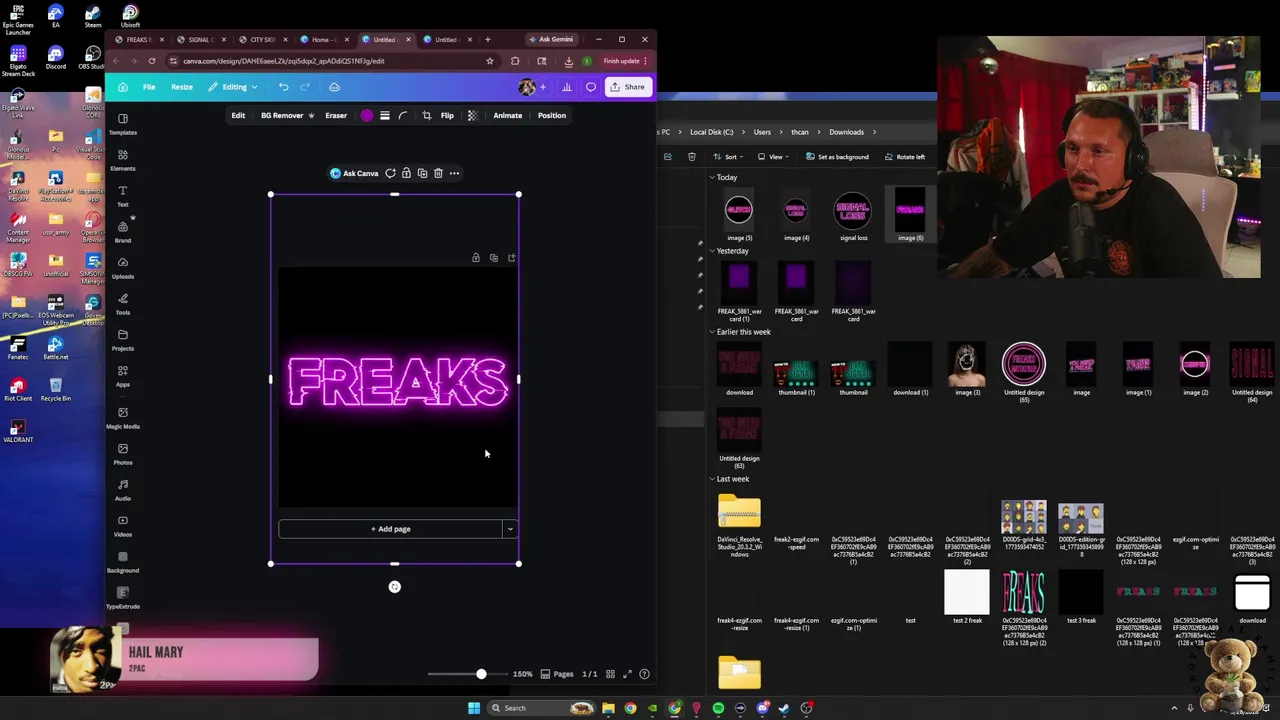Open the Sort dropdown in File Explorer
1280x720 pixels.
731,157
